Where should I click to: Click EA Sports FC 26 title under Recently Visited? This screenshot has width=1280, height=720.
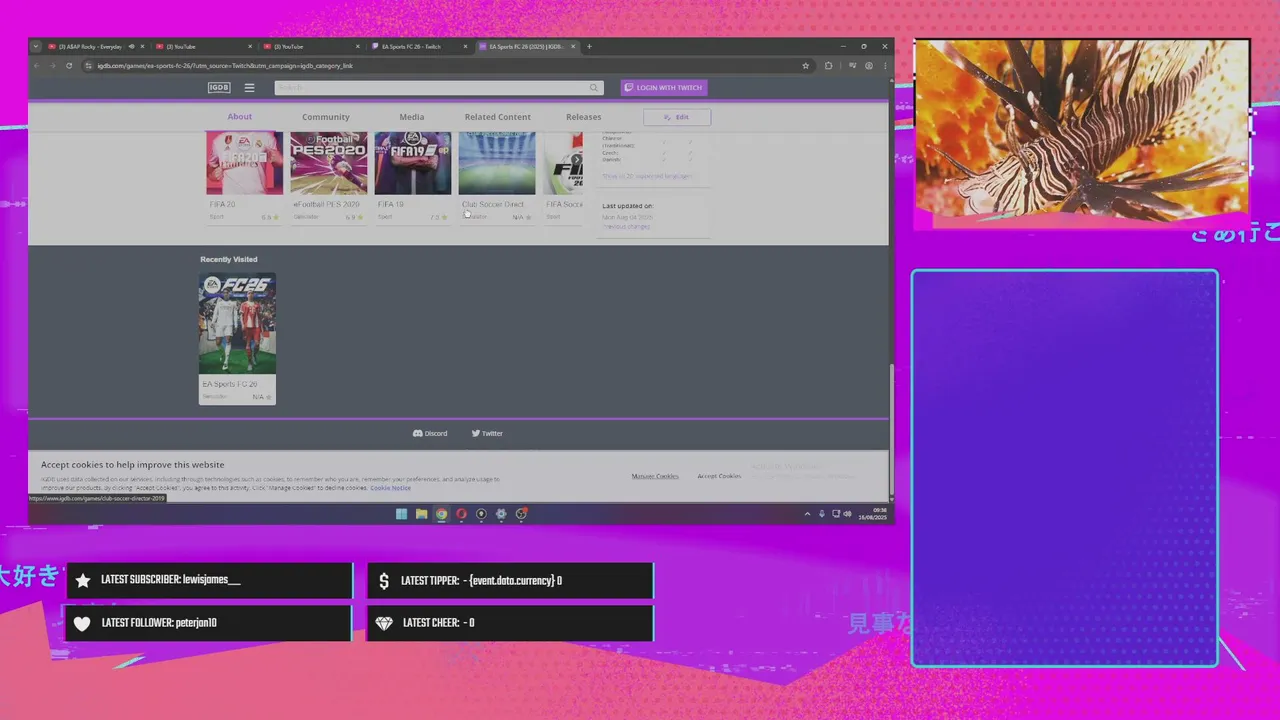click(230, 384)
